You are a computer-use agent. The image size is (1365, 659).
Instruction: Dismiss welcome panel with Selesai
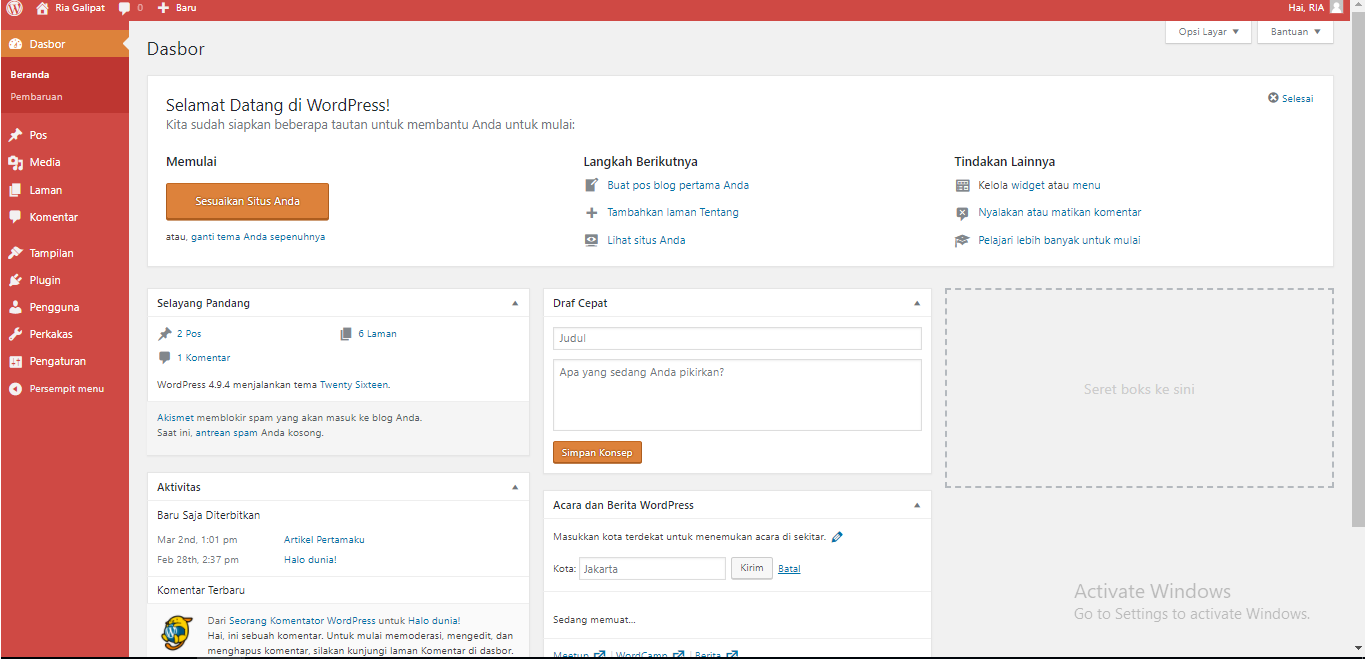[x=1290, y=98]
